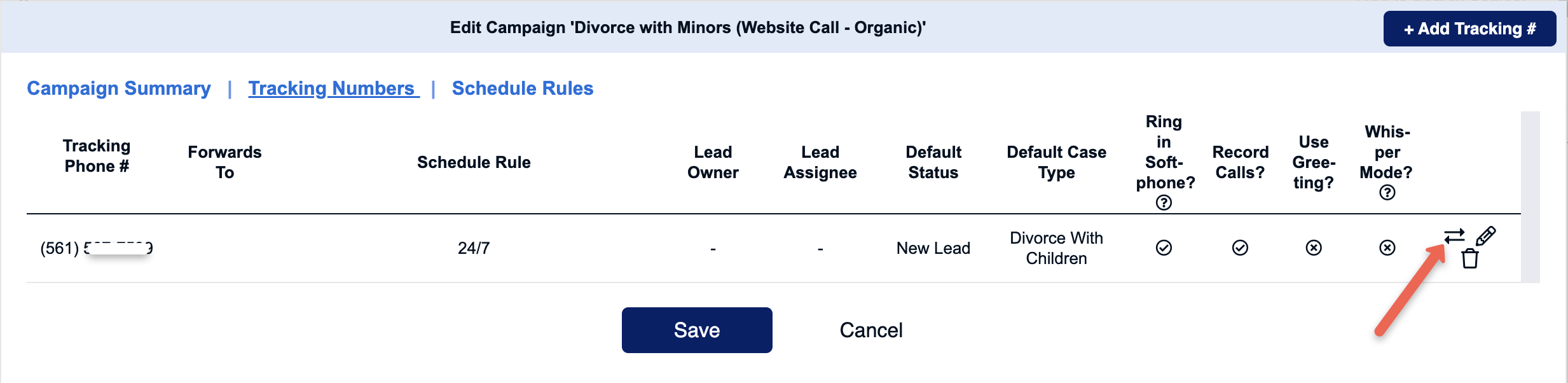Click the swap tracking number arrows icon
Screen dimensions: 1568x383
coord(1454,237)
